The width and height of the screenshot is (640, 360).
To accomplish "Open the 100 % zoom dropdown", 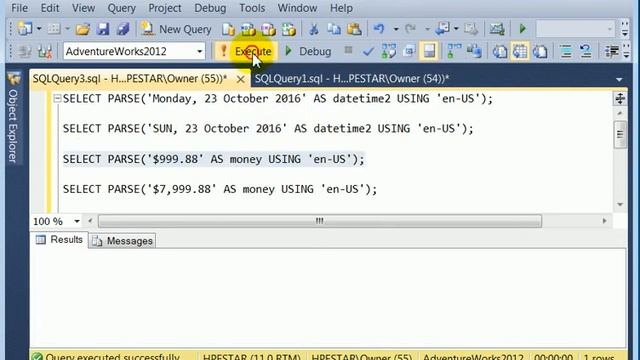I will point(77,221).
